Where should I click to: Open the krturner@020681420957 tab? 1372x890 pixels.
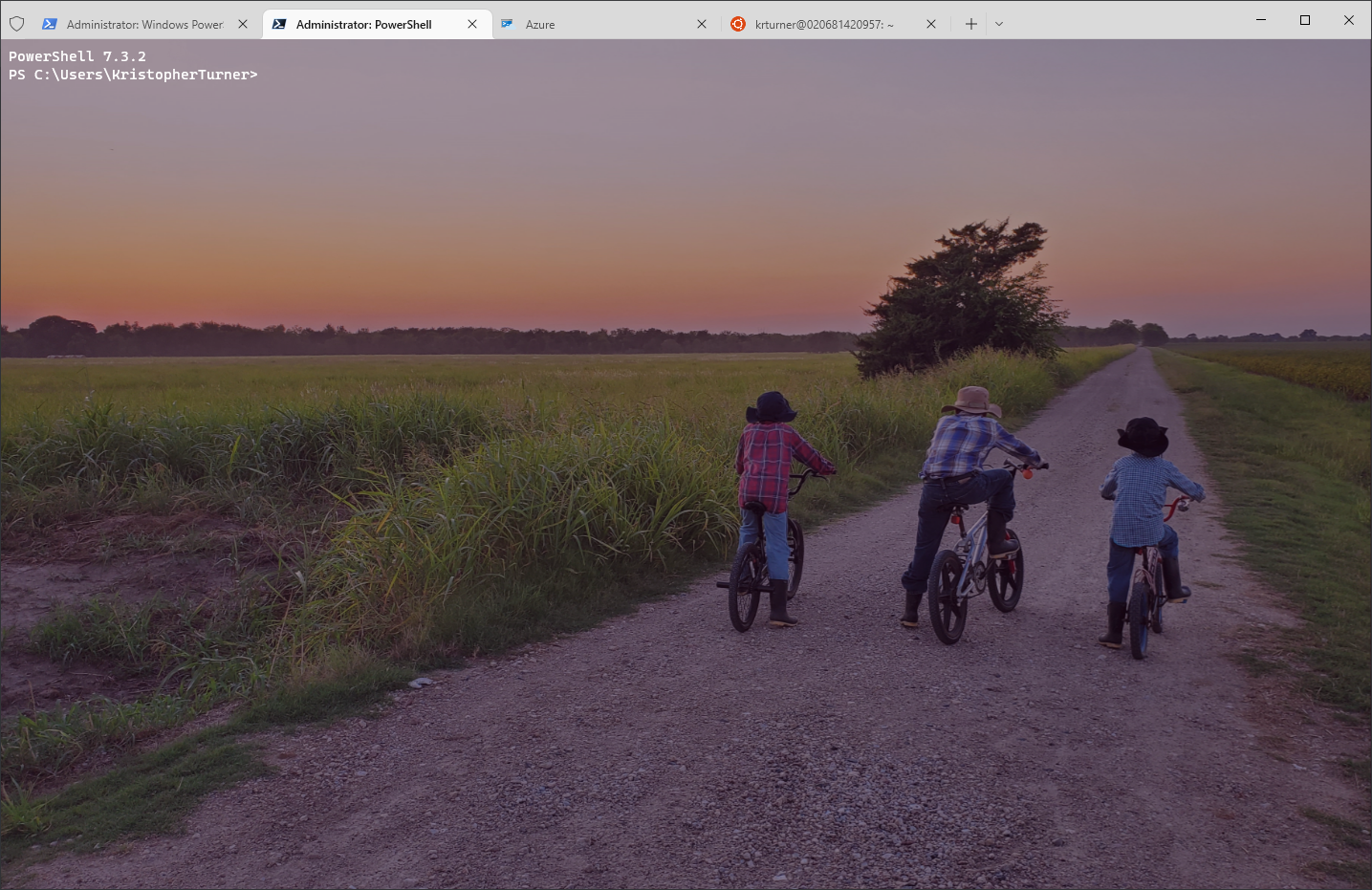pyautogui.click(x=824, y=25)
